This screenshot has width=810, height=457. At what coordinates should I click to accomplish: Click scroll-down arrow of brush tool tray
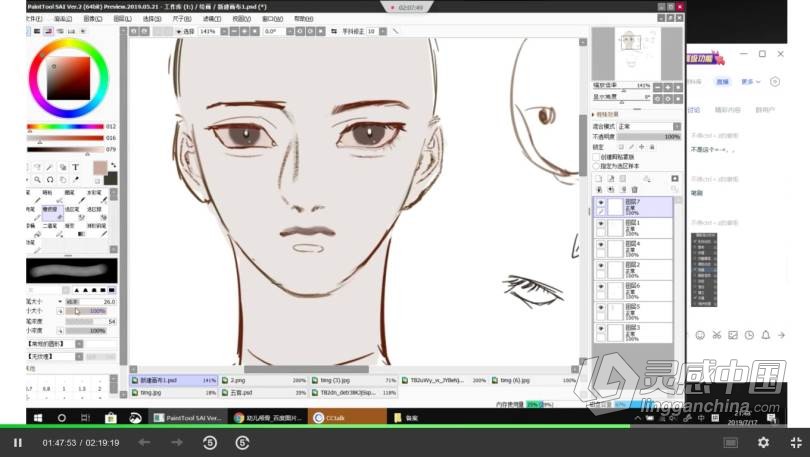(113, 249)
